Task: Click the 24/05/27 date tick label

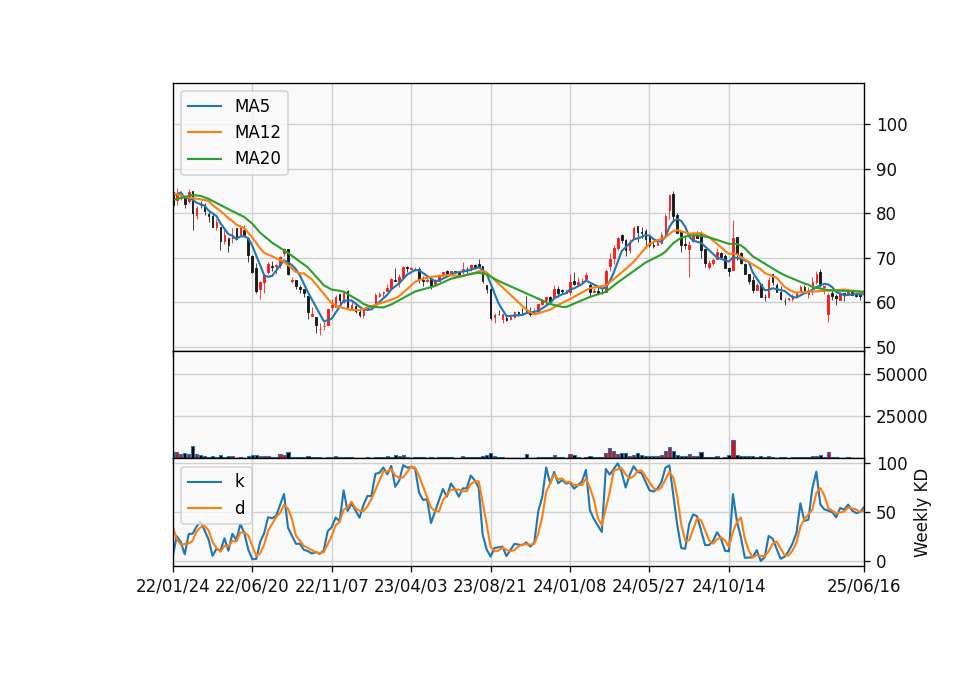Action: (649, 586)
